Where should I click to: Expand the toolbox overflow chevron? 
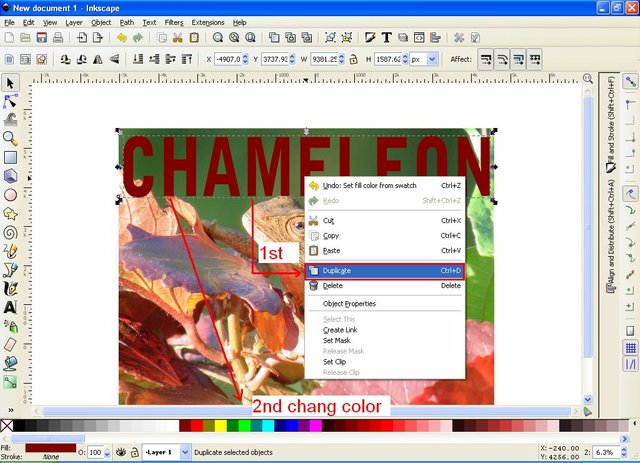(x=11, y=410)
